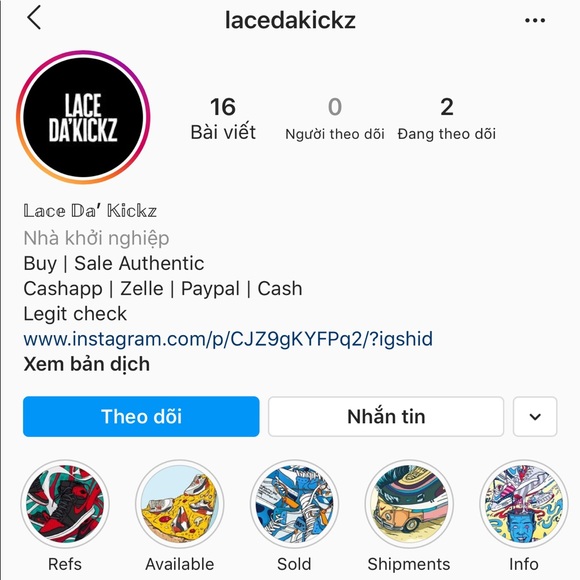Open the Sold story highlight
Screen dimensions: 580x580
pyautogui.click(x=294, y=504)
